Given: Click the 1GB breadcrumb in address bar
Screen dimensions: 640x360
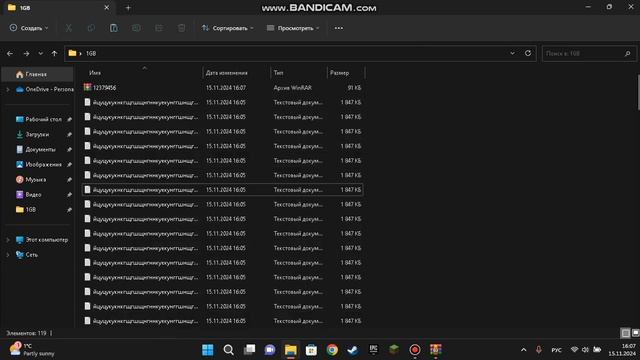Looking at the screenshot, I should (91, 53).
